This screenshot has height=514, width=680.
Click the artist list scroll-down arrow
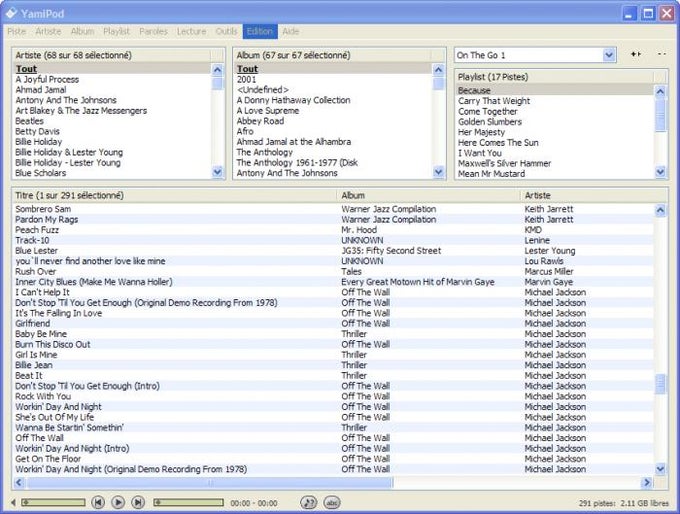click(x=217, y=172)
